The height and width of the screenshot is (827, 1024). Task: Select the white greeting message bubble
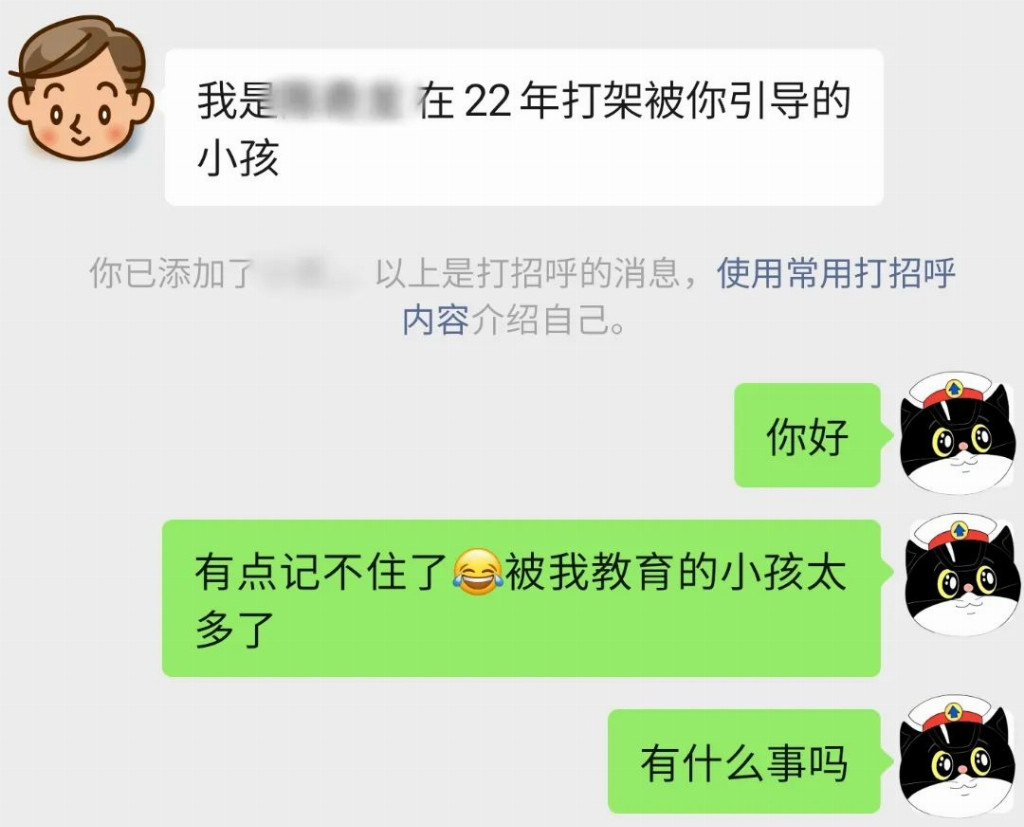point(524,127)
